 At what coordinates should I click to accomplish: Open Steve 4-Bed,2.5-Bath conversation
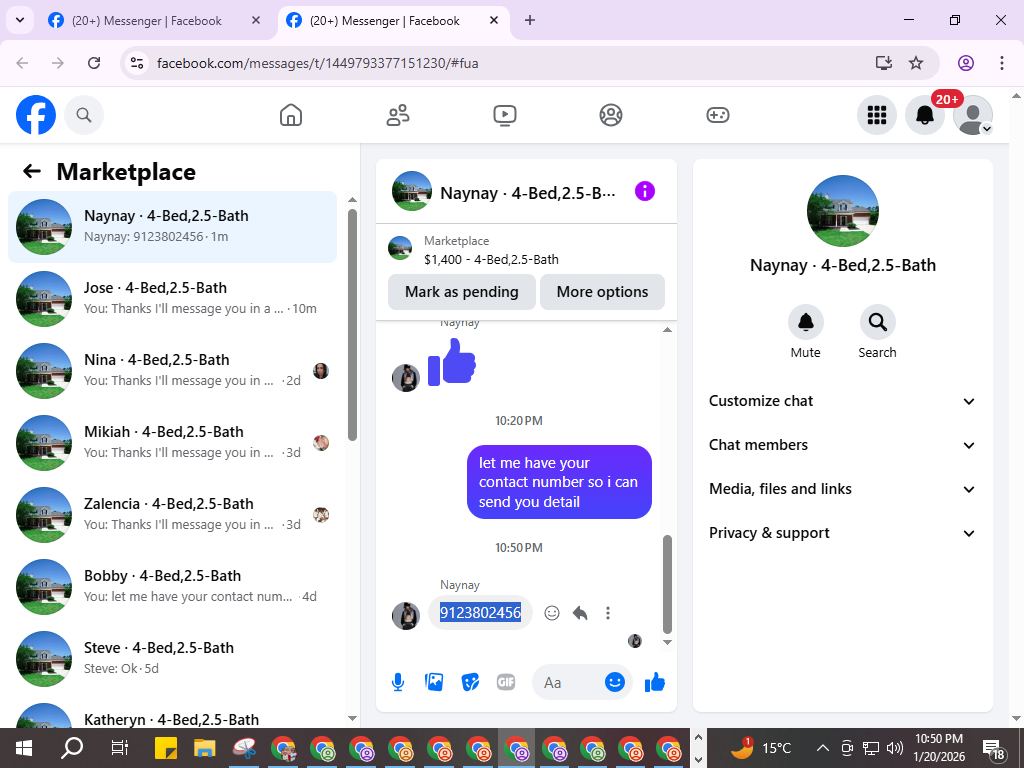[x=172, y=658]
